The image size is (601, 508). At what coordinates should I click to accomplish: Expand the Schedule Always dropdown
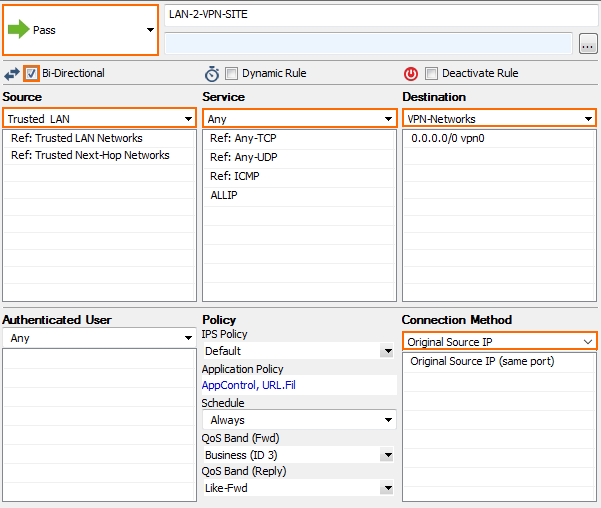(x=299, y=420)
